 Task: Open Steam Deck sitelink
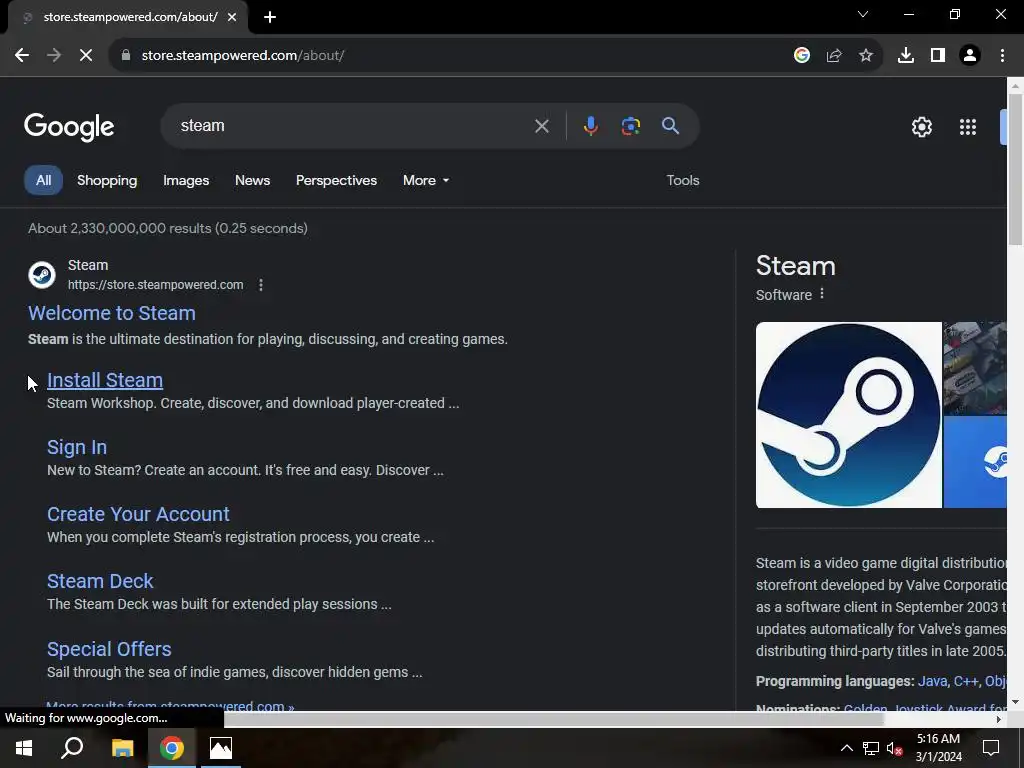(x=100, y=581)
